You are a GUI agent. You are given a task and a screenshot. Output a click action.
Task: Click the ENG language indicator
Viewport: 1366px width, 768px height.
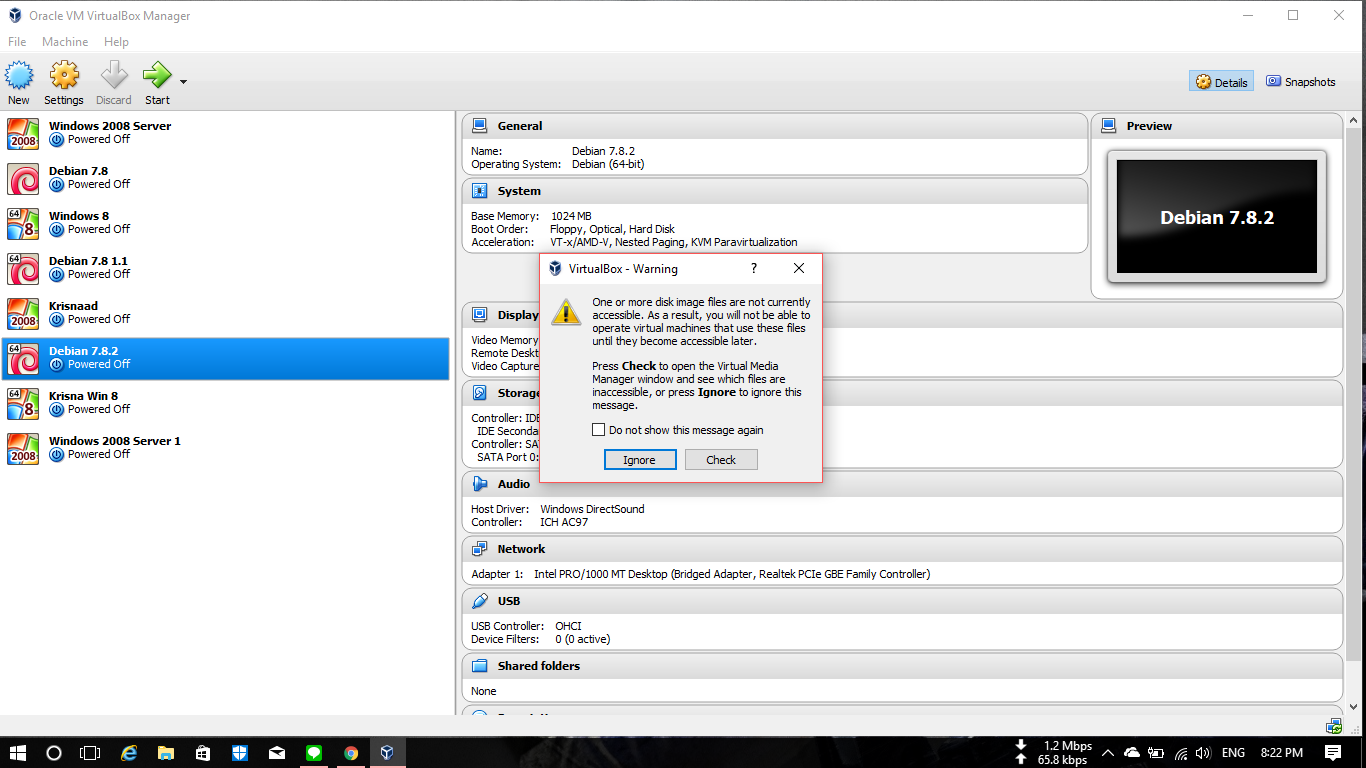tap(1233, 752)
